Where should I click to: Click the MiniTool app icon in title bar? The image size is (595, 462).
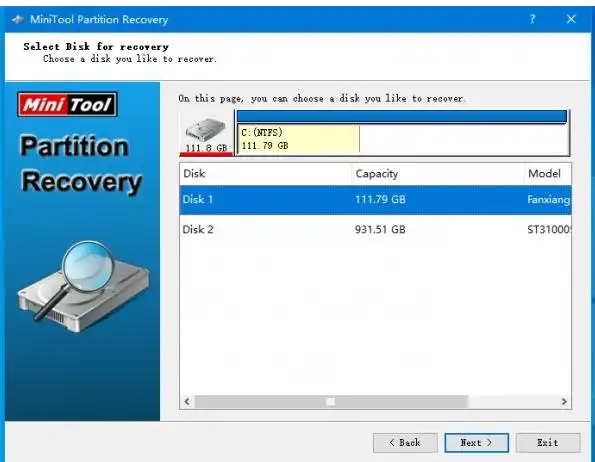(17, 19)
